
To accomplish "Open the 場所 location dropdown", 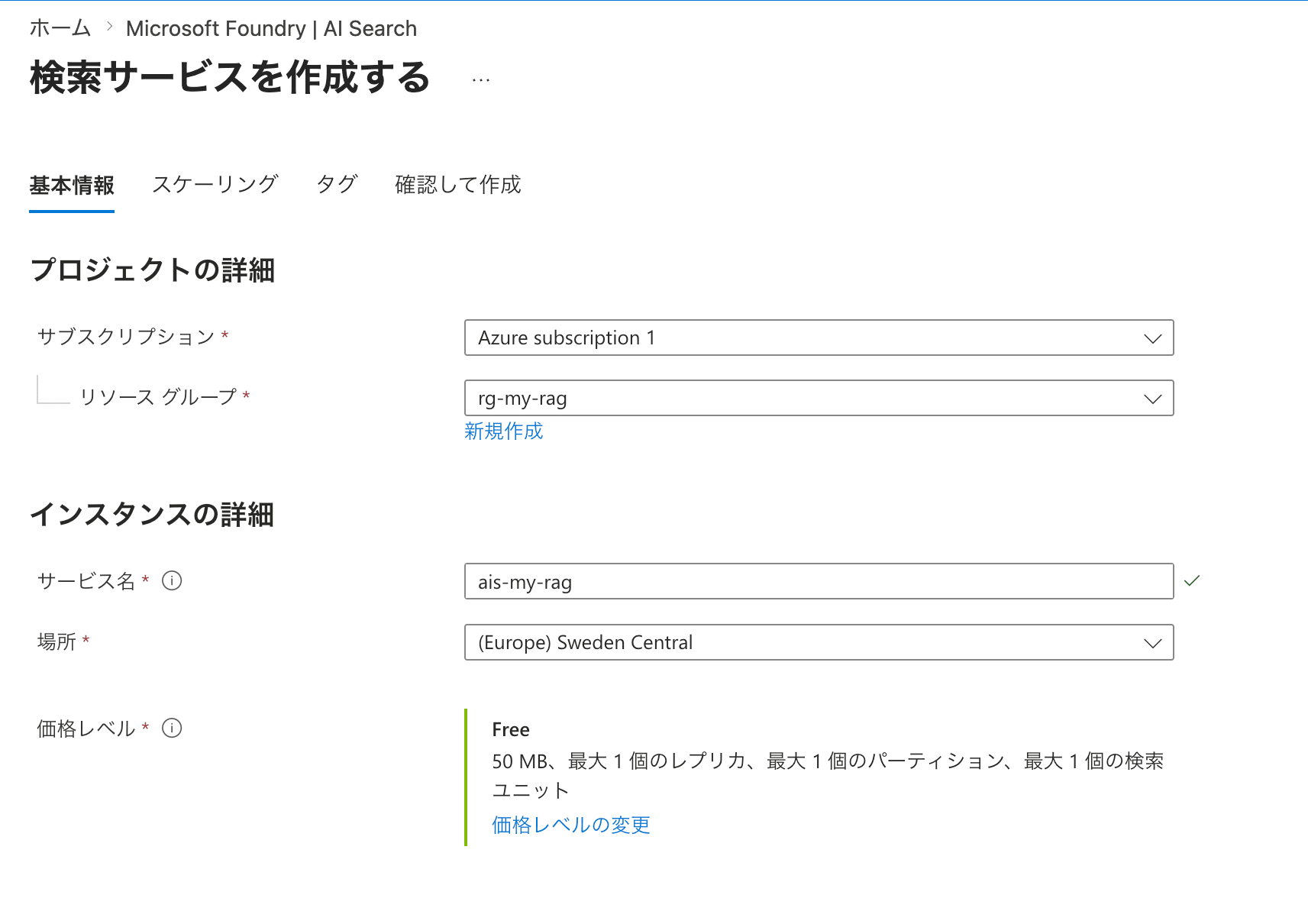I will pos(819,642).
